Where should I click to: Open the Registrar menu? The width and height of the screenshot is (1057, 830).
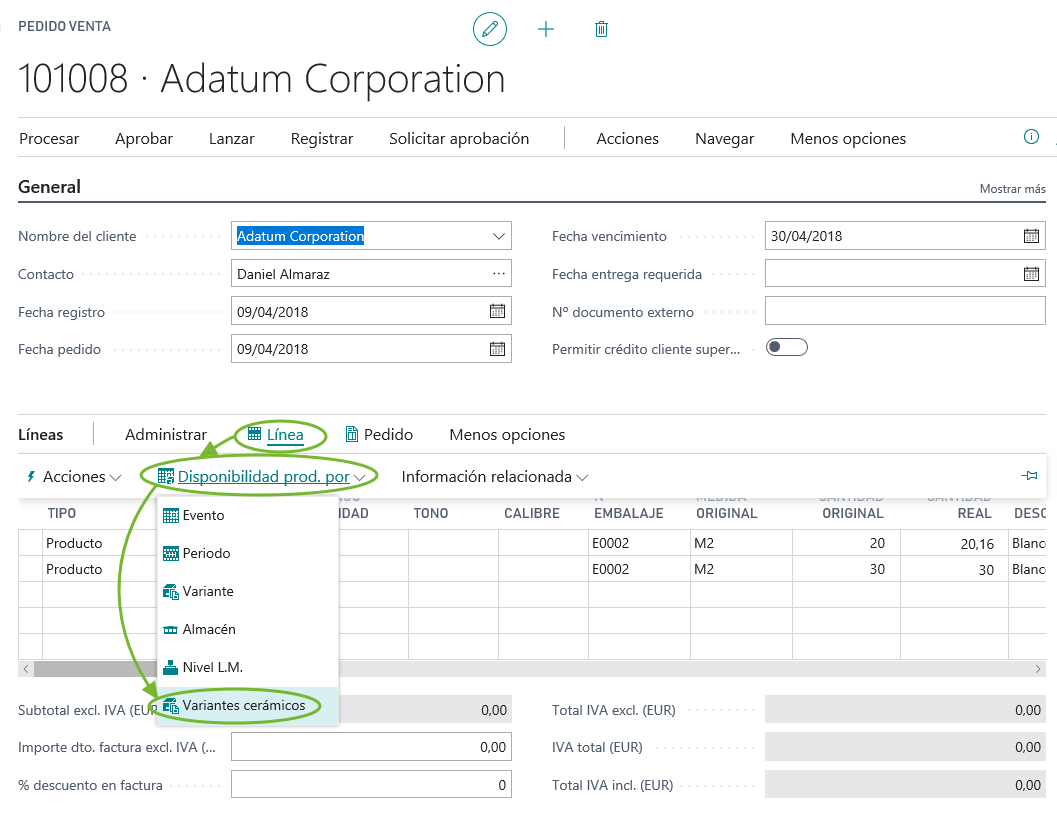[322, 139]
